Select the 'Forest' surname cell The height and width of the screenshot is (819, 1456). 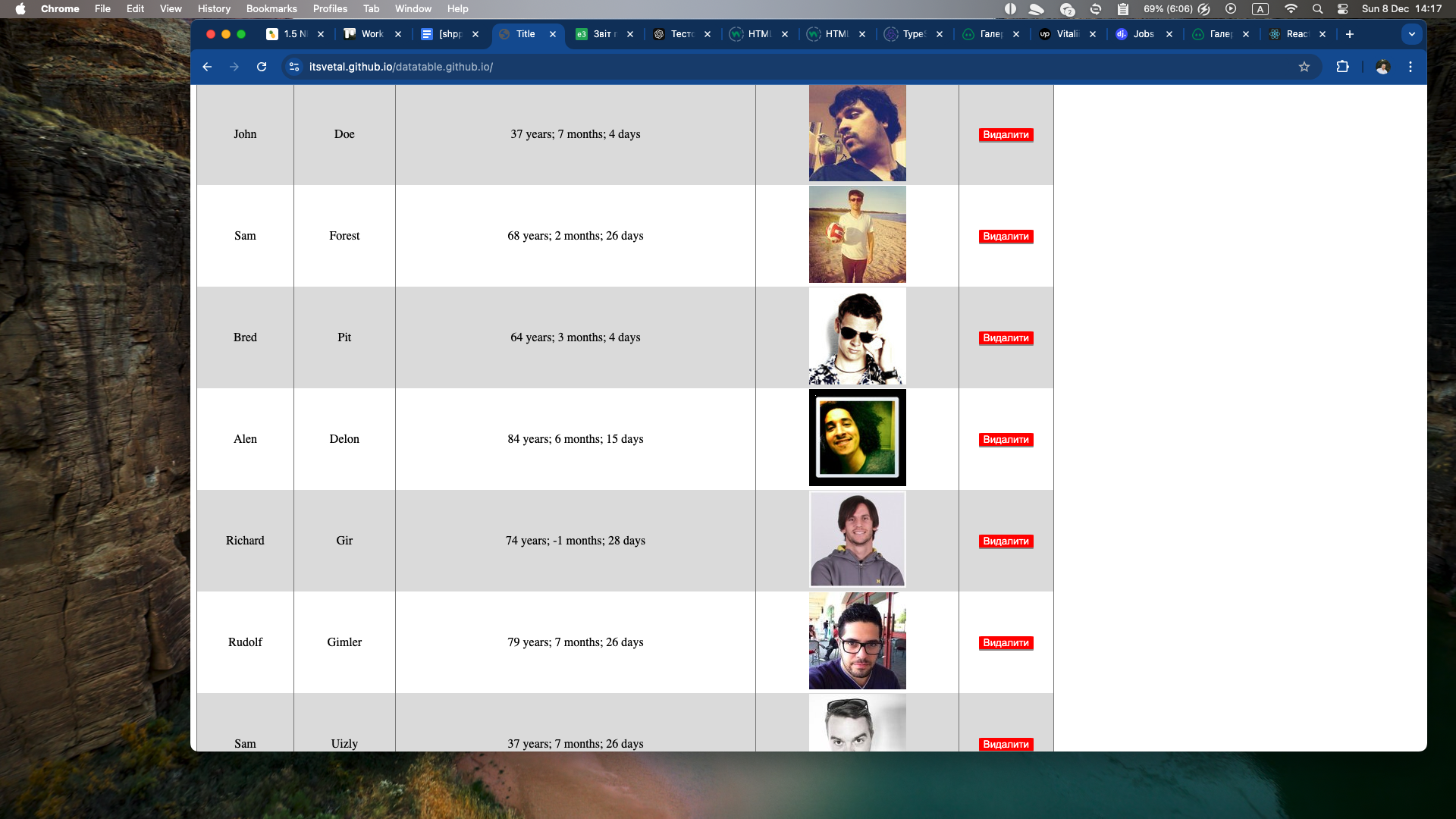click(x=344, y=236)
